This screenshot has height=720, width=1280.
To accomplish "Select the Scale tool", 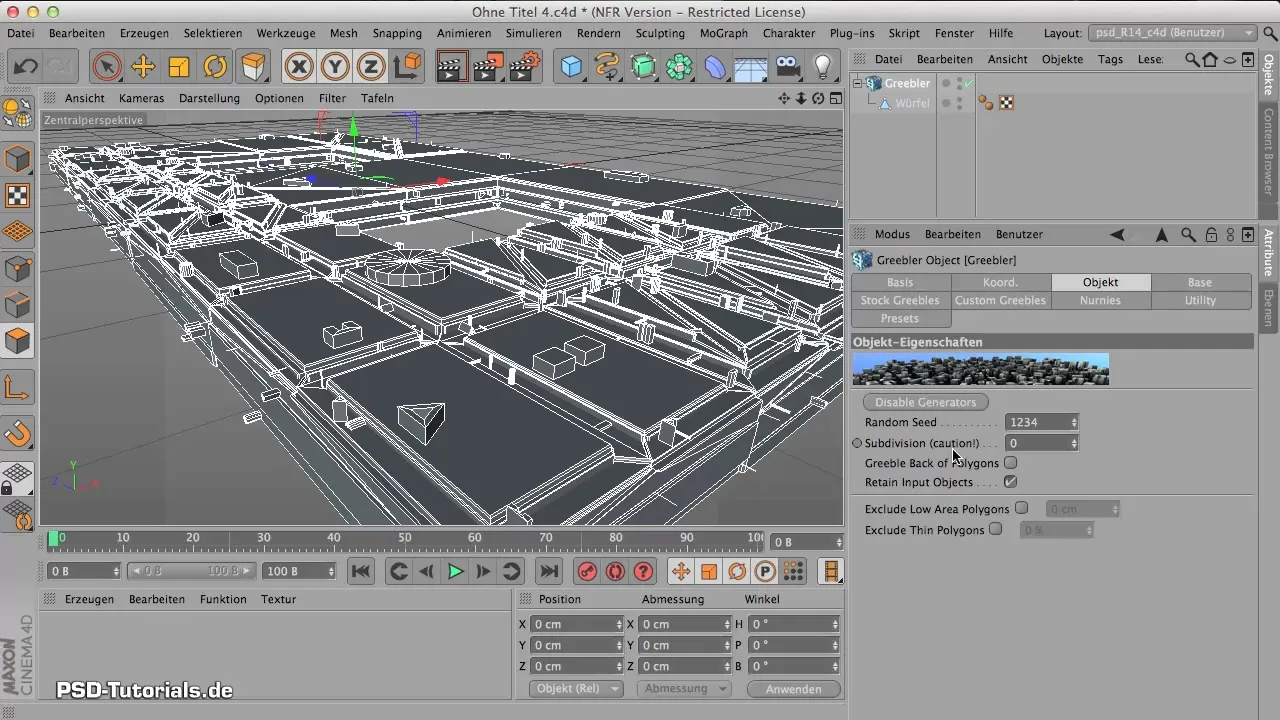I will click(179, 67).
